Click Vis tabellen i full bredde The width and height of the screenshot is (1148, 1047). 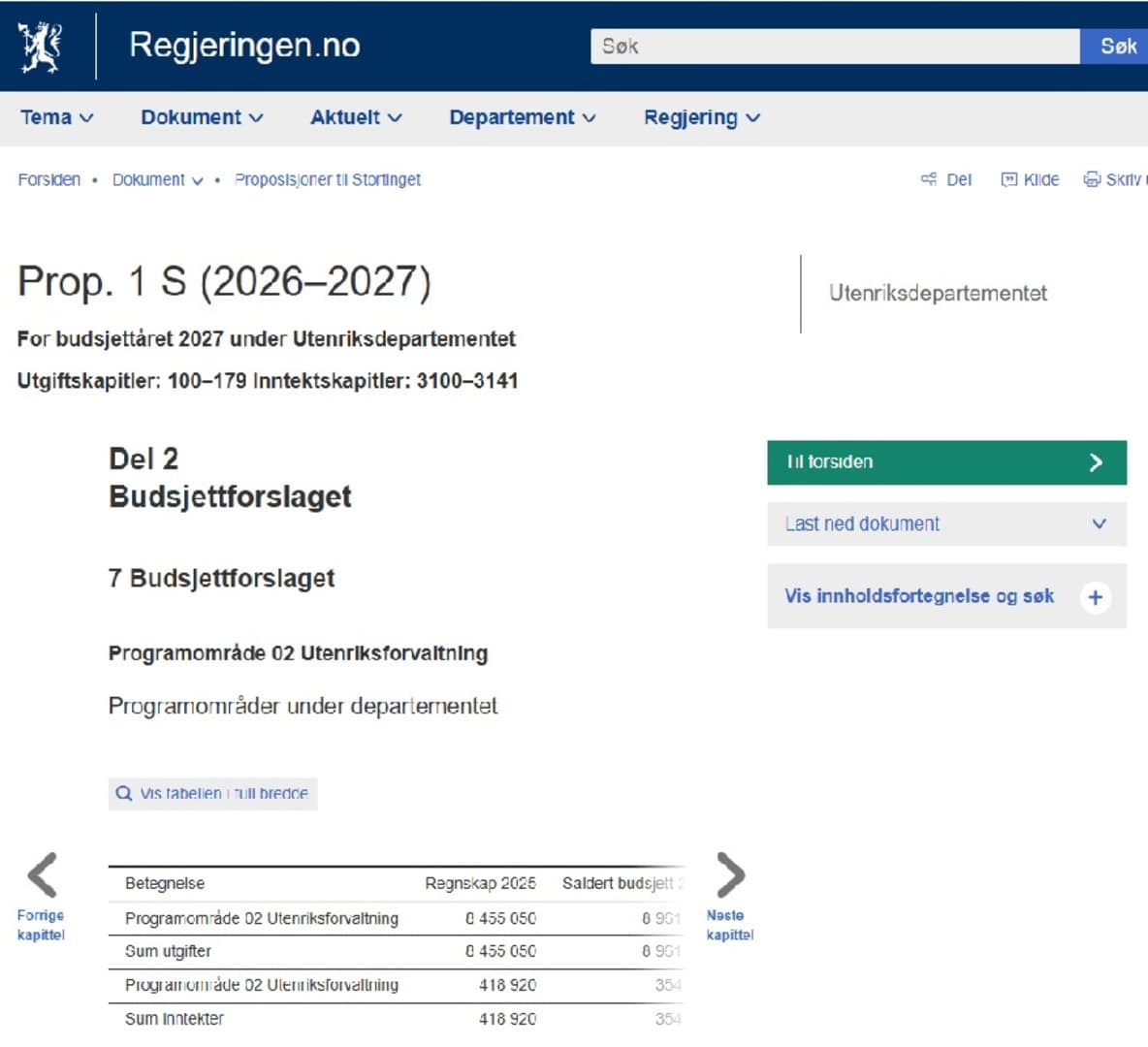(213, 794)
